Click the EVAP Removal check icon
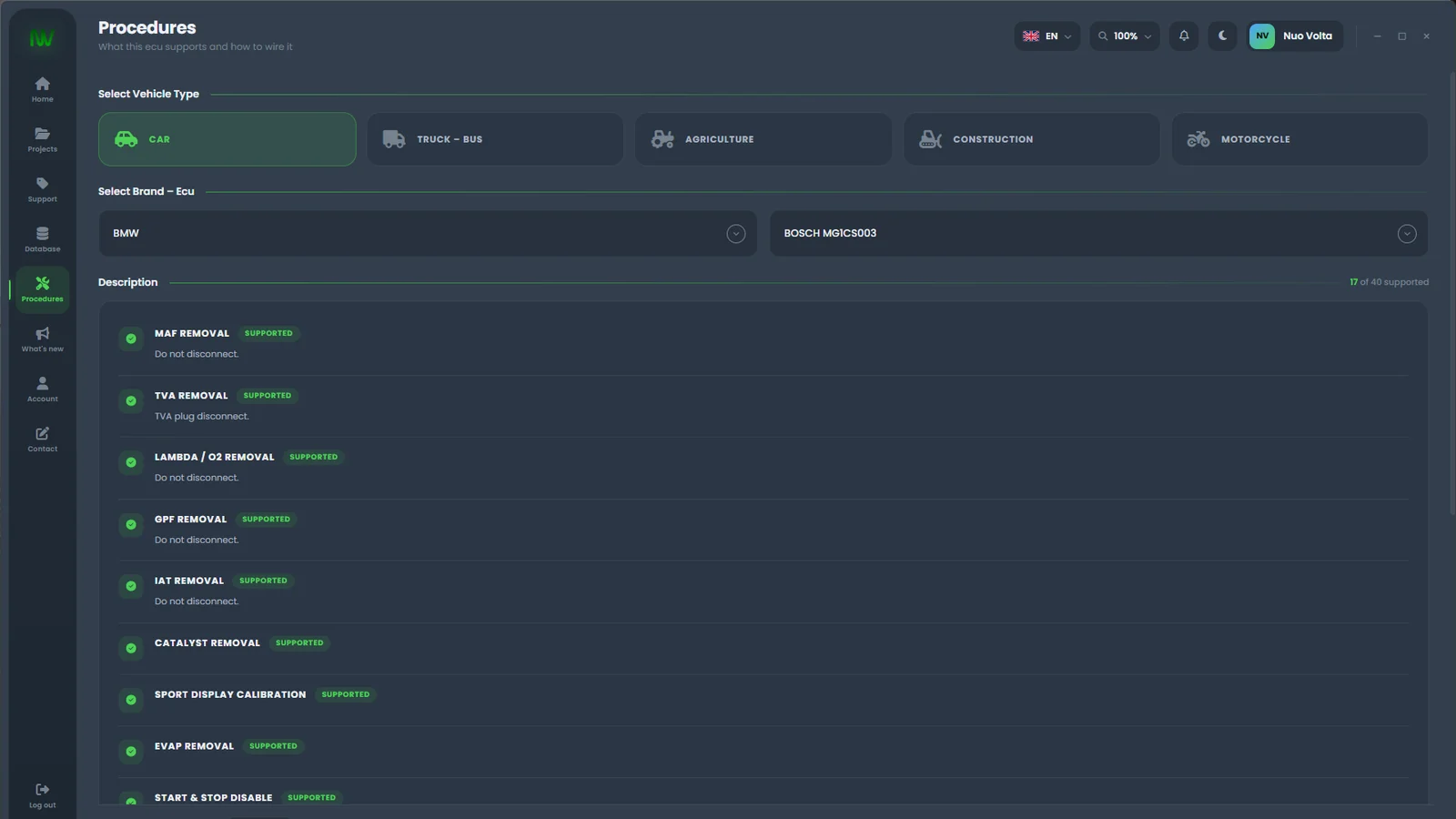This screenshot has width=1456, height=819. pyautogui.click(x=131, y=752)
